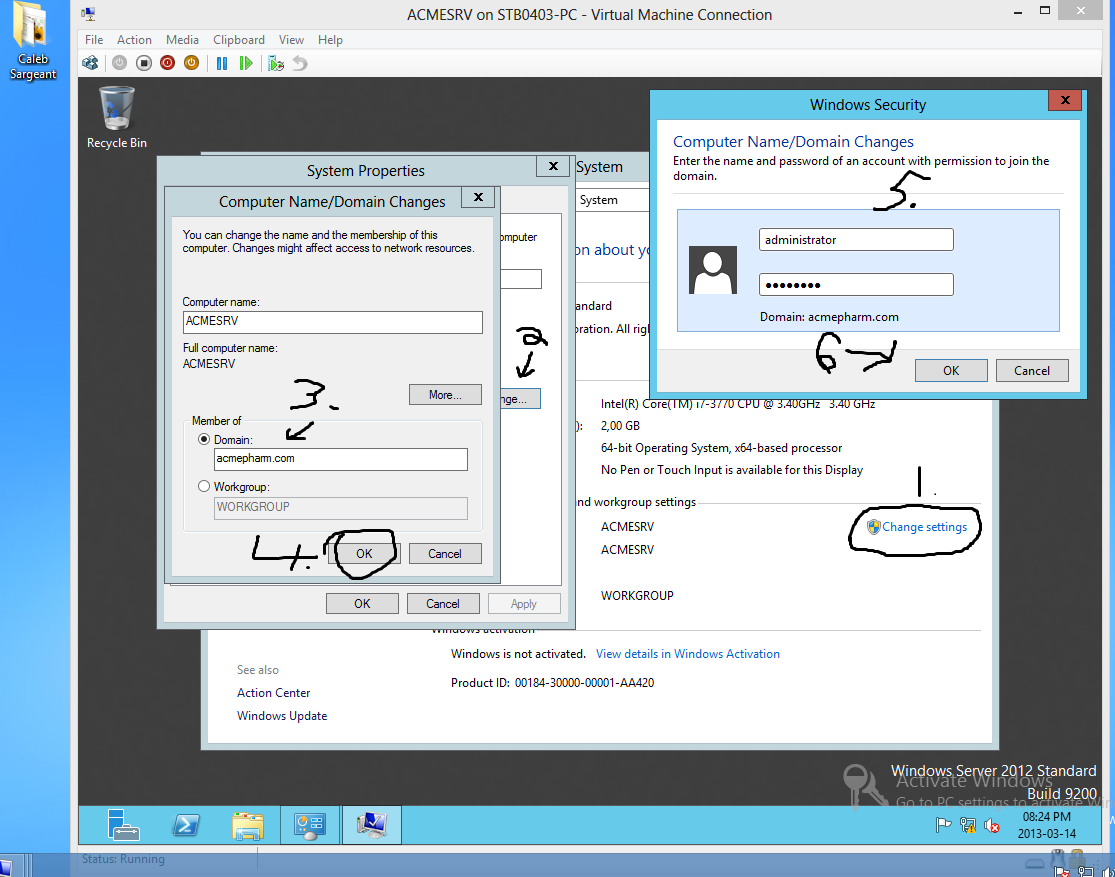
Task: Click the green Reset/resume play icon
Action: pos(246,63)
